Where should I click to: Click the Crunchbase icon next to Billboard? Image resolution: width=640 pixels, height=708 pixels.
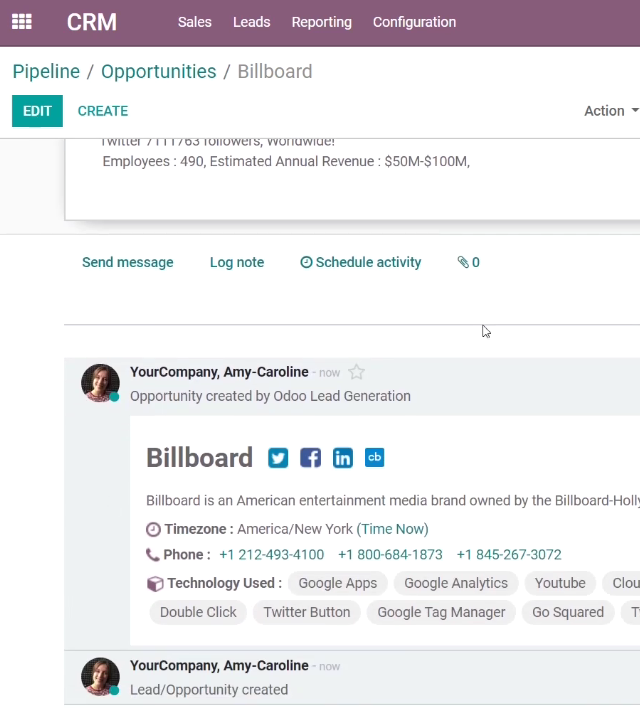(374, 457)
